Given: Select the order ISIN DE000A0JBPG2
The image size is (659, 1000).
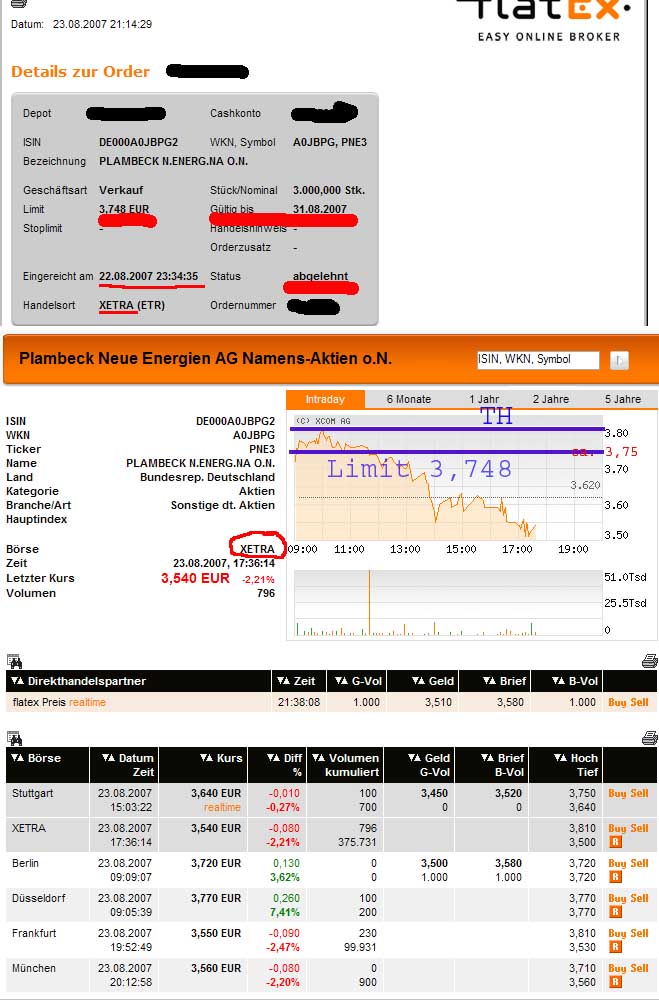Looking at the screenshot, I should pyautogui.click(x=138, y=142).
